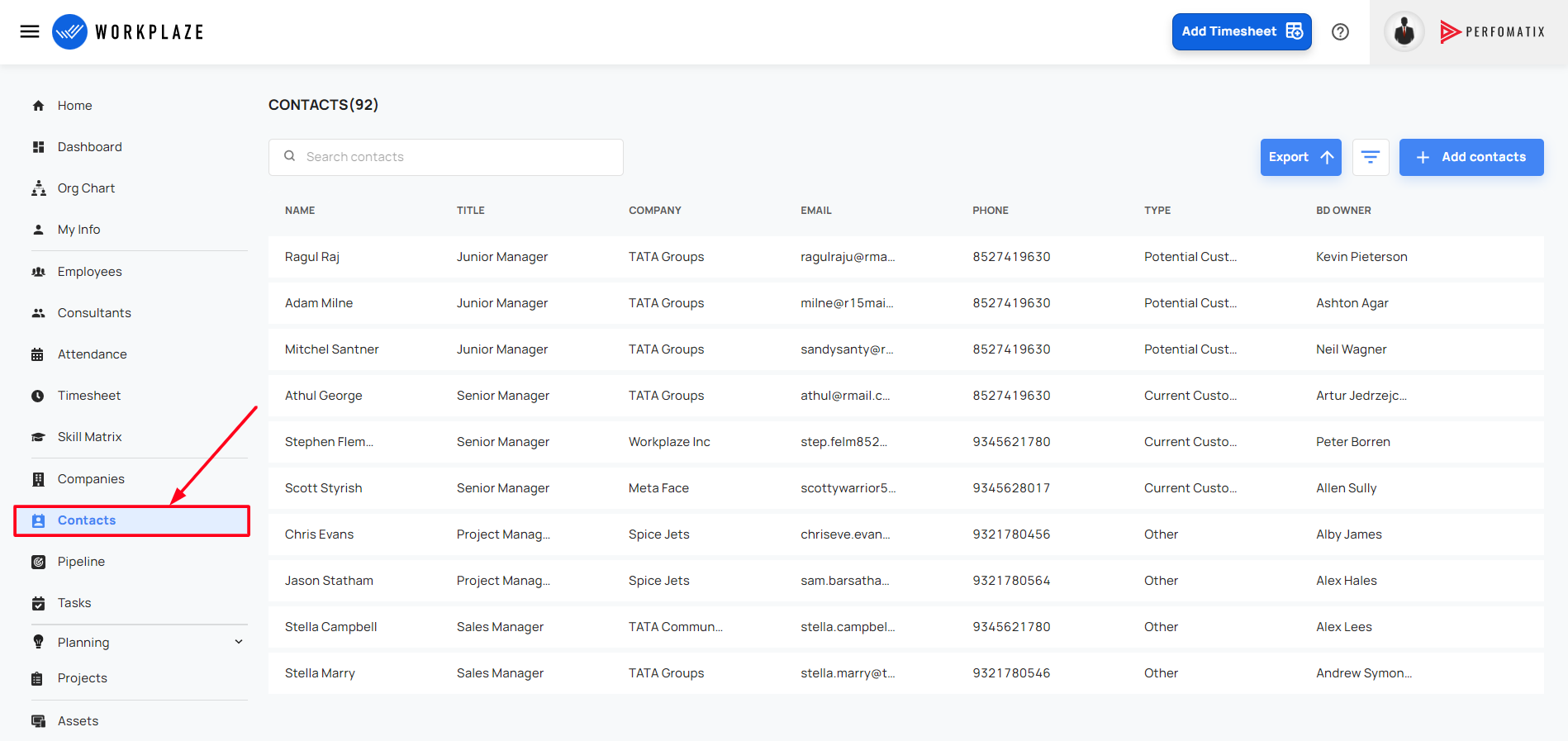
Task: Click the Org Chart hierarchy icon
Action: [38, 188]
